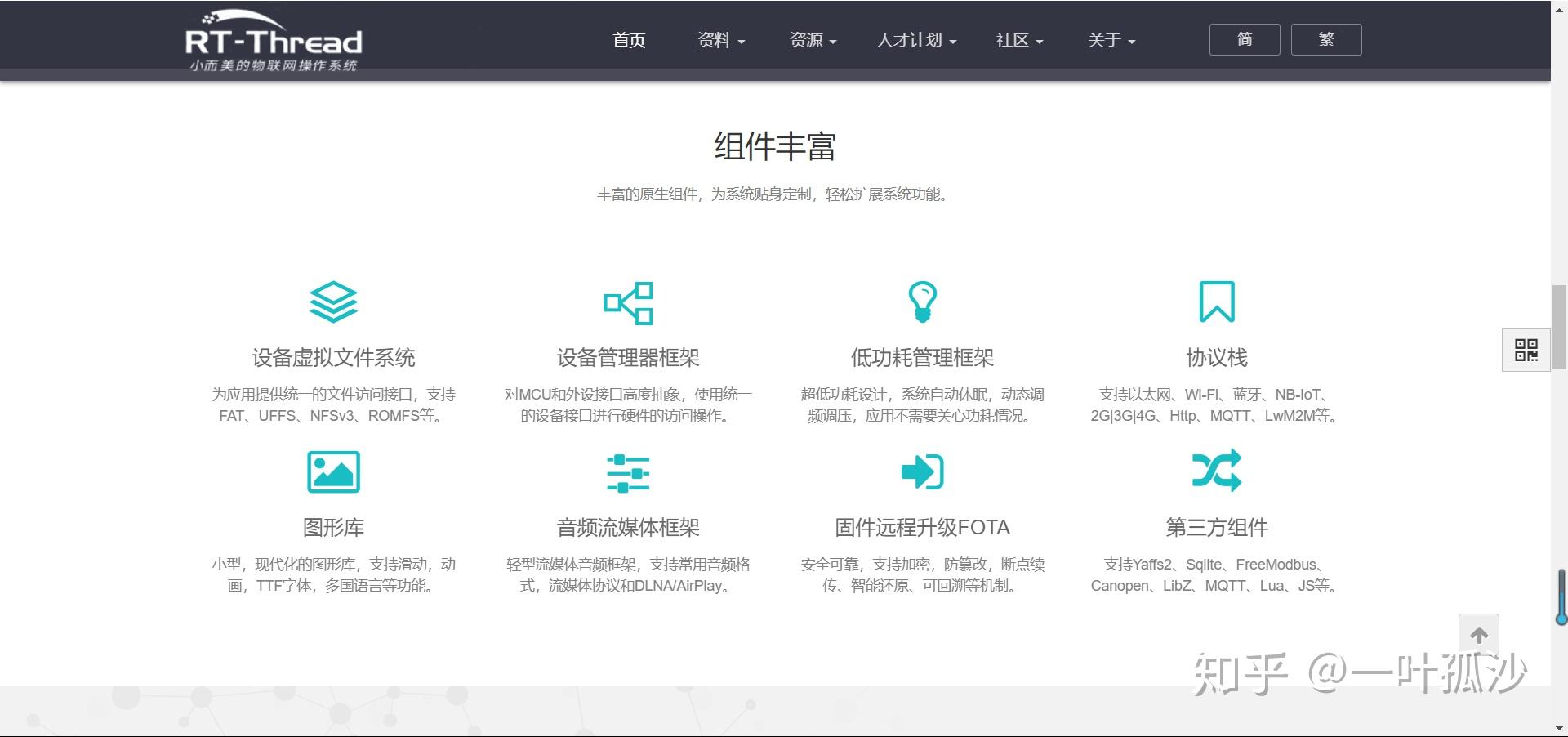Click the 固件远程升级FOTA arrow icon
Image resolution: width=1568 pixels, height=737 pixels.
[x=923, y=471]
